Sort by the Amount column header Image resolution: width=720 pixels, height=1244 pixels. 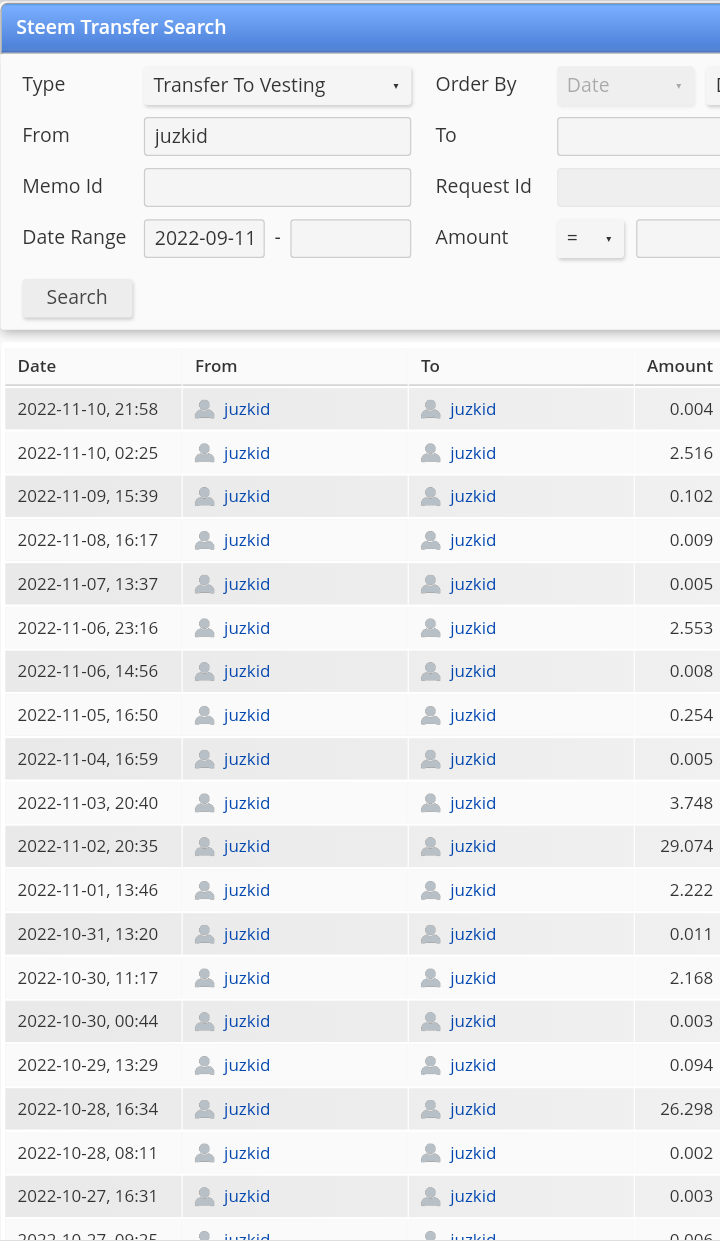(680, 366)
